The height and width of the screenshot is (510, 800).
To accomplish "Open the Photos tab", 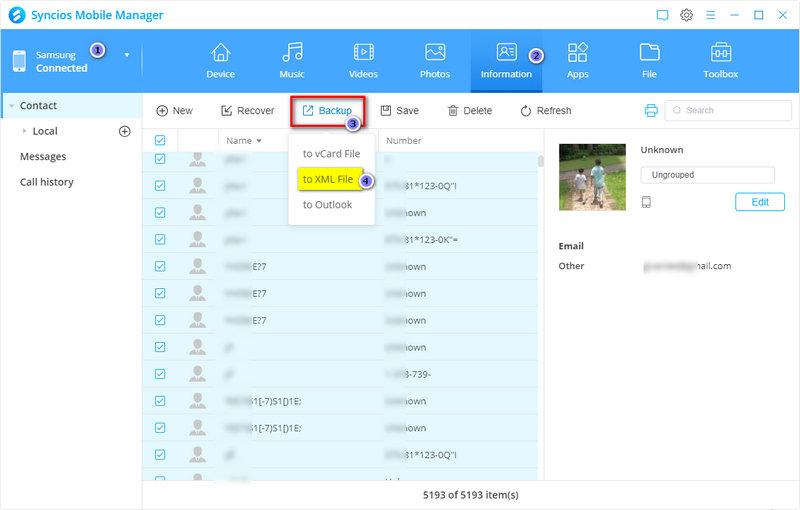I will coord(435,61).
